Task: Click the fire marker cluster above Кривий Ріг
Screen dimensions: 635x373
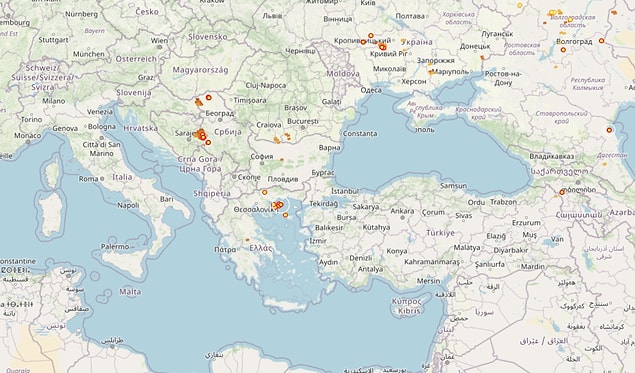Action: 383,47
